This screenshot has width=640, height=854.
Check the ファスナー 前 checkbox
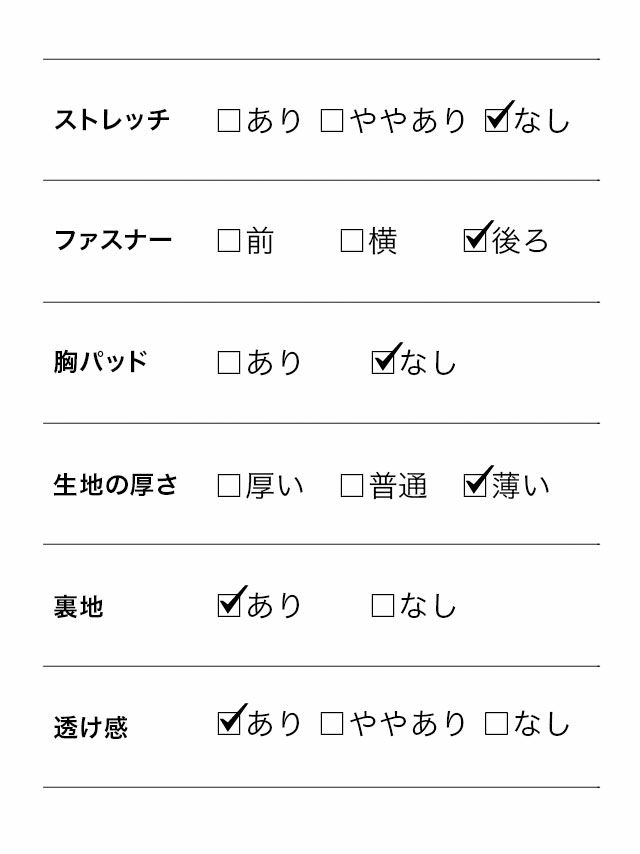click(x=229, y=241)
